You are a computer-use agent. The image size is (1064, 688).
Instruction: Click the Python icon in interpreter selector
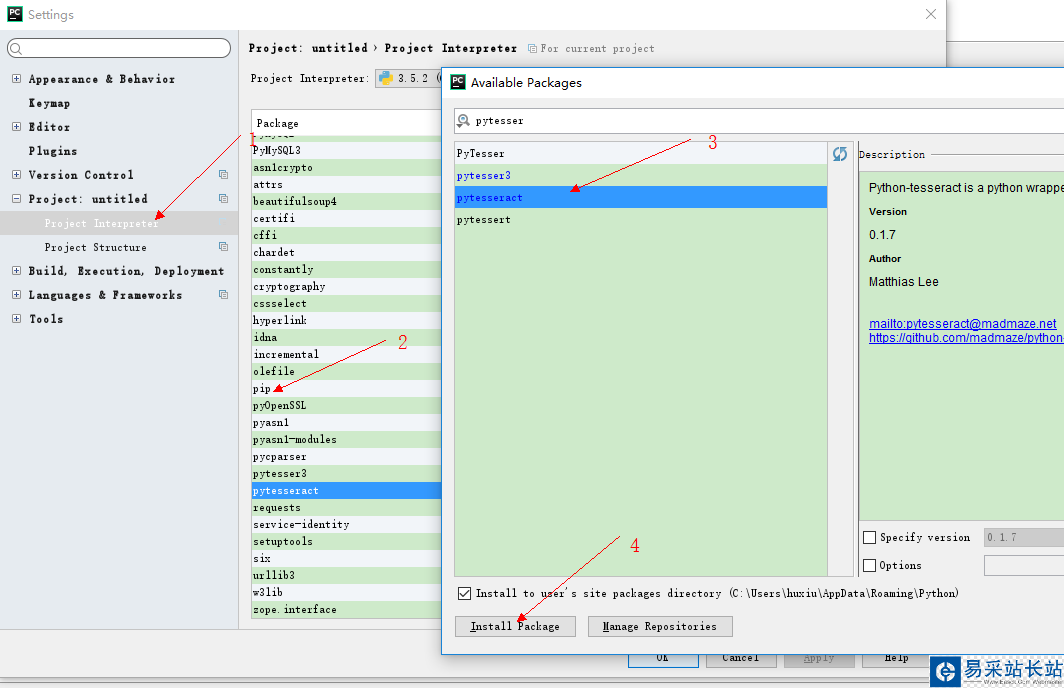386,78
